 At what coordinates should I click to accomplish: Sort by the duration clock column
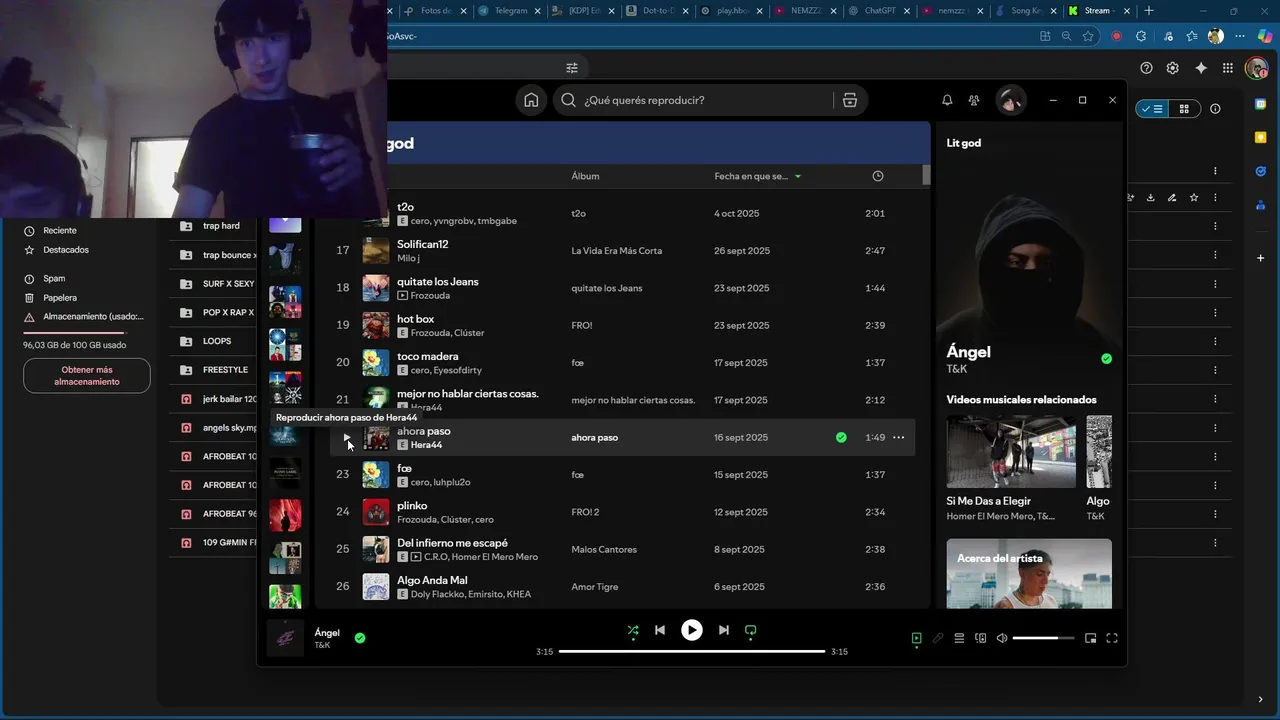tap(877, 176)
